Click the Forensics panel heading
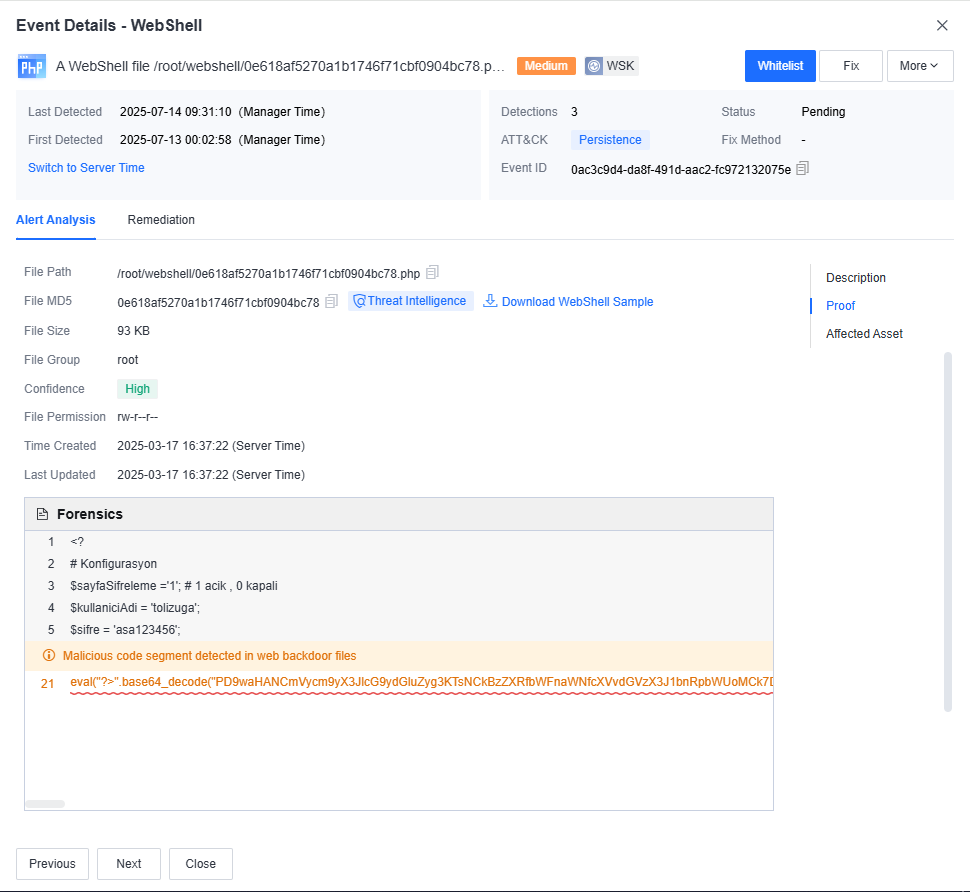The width and height of the screenshot is (970, 892). [90, 514]
